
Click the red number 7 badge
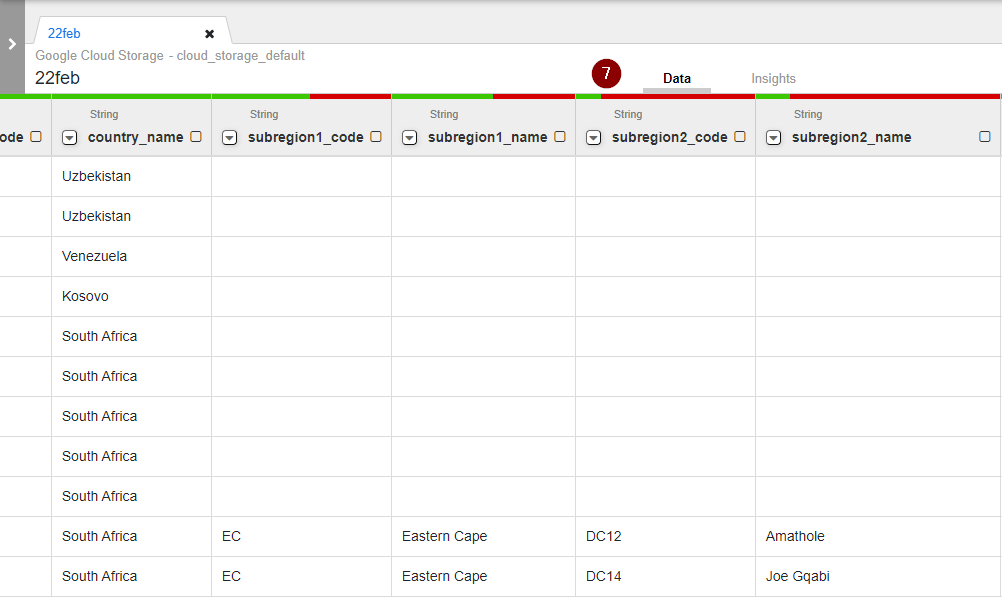(606, 74)
